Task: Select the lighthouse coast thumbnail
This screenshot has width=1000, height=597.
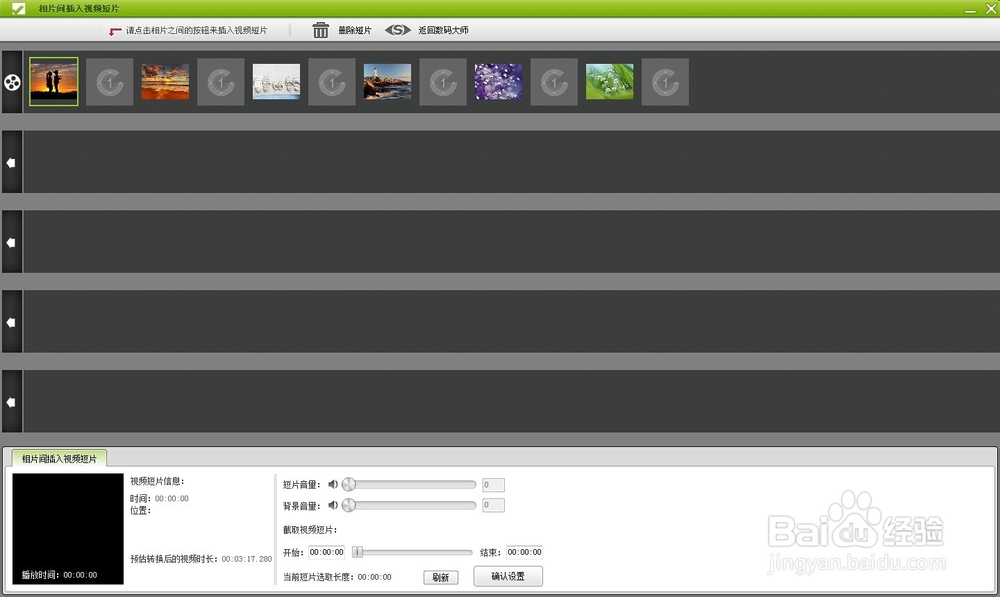Action: pyautogui.click(x=387, y=82)
